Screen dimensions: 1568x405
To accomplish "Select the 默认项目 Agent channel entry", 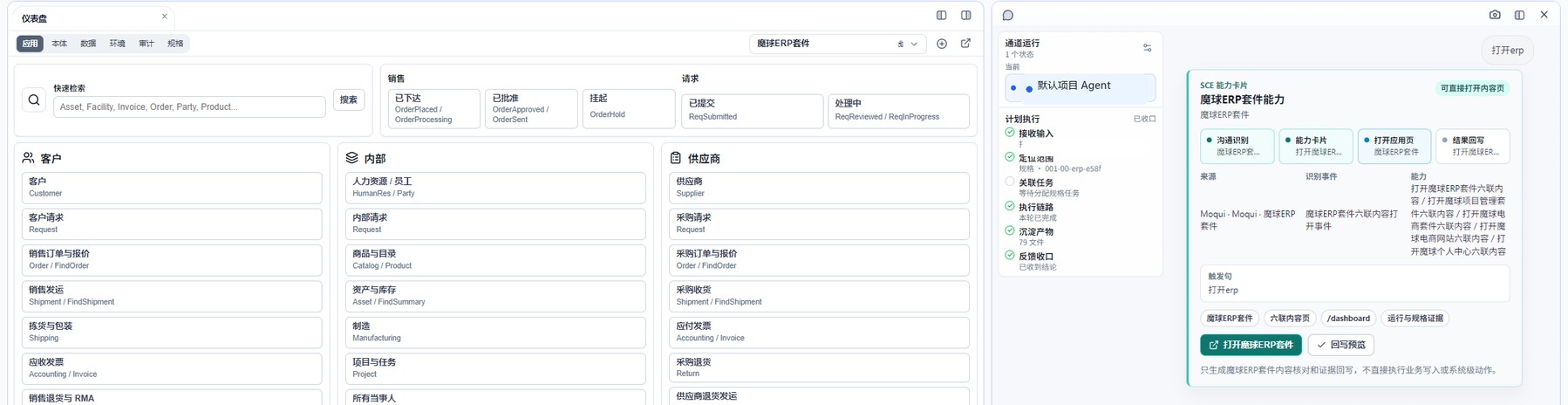I will point(1080,87).
